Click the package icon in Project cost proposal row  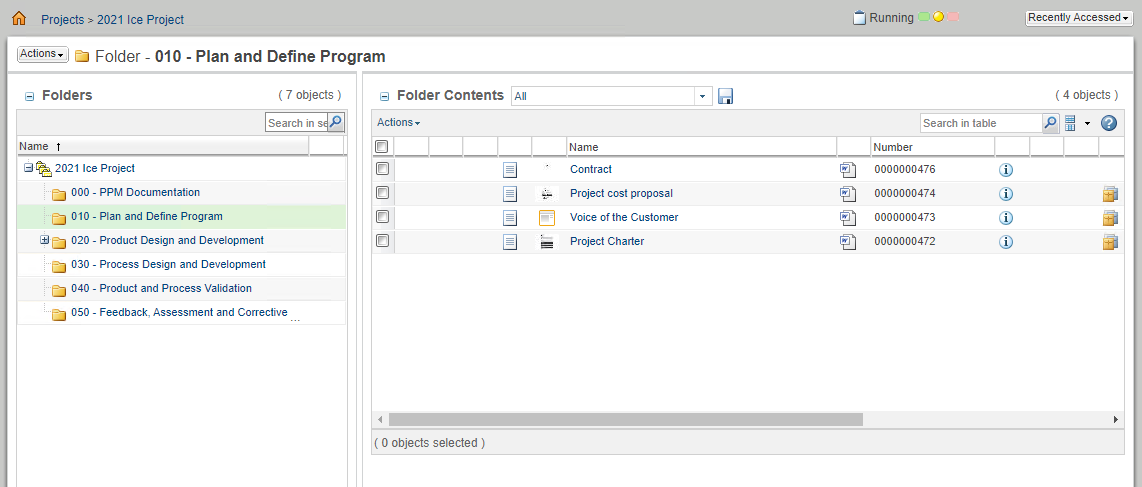tap(1110, 194)
